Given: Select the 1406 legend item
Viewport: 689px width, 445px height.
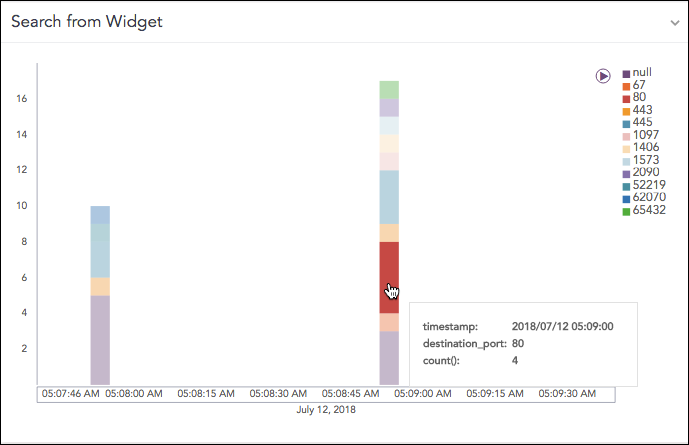Looking at the screenshot, I should [645, 147].
